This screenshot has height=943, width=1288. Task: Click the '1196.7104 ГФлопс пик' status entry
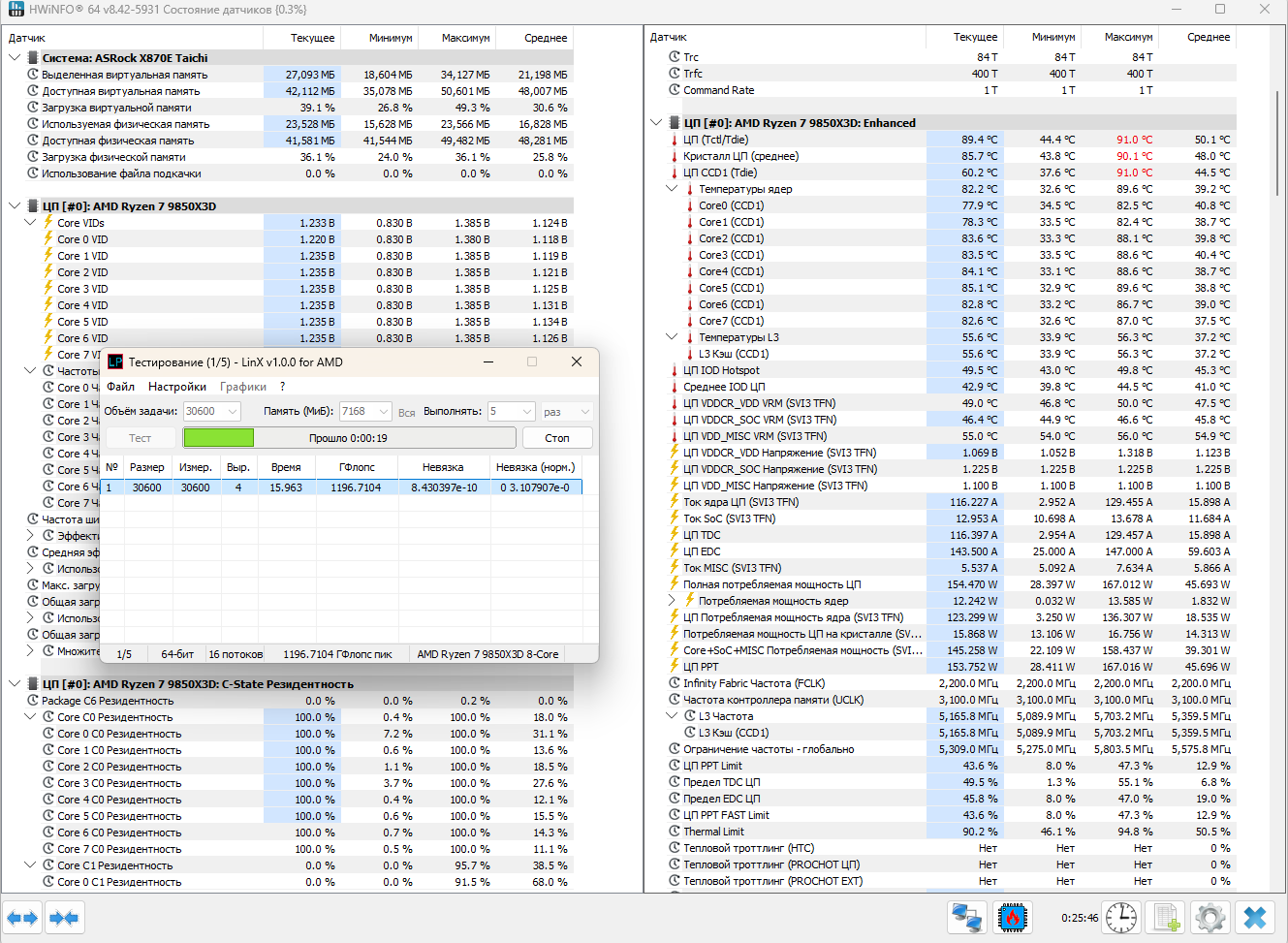point(338,654)
